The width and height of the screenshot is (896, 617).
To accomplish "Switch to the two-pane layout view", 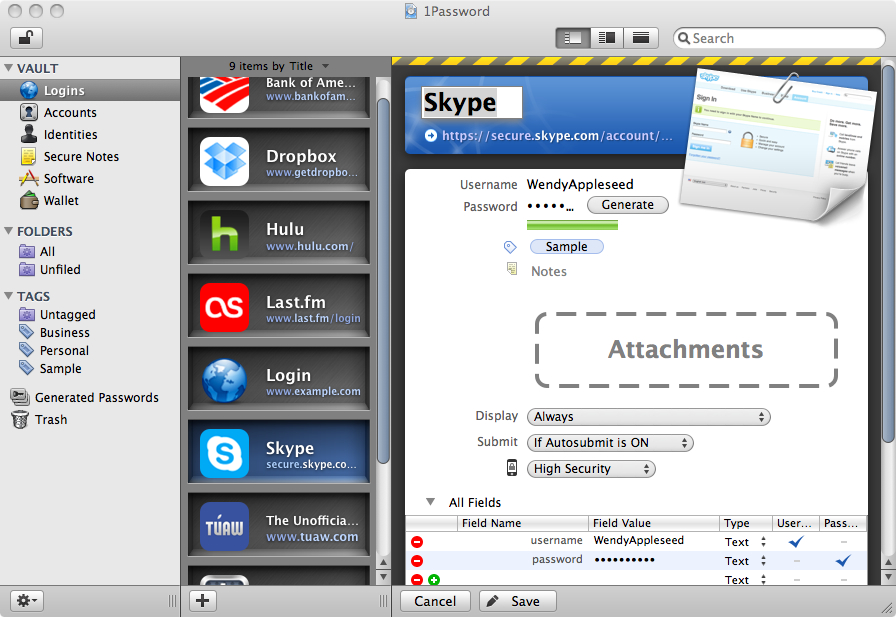I will tap(606, 37).
